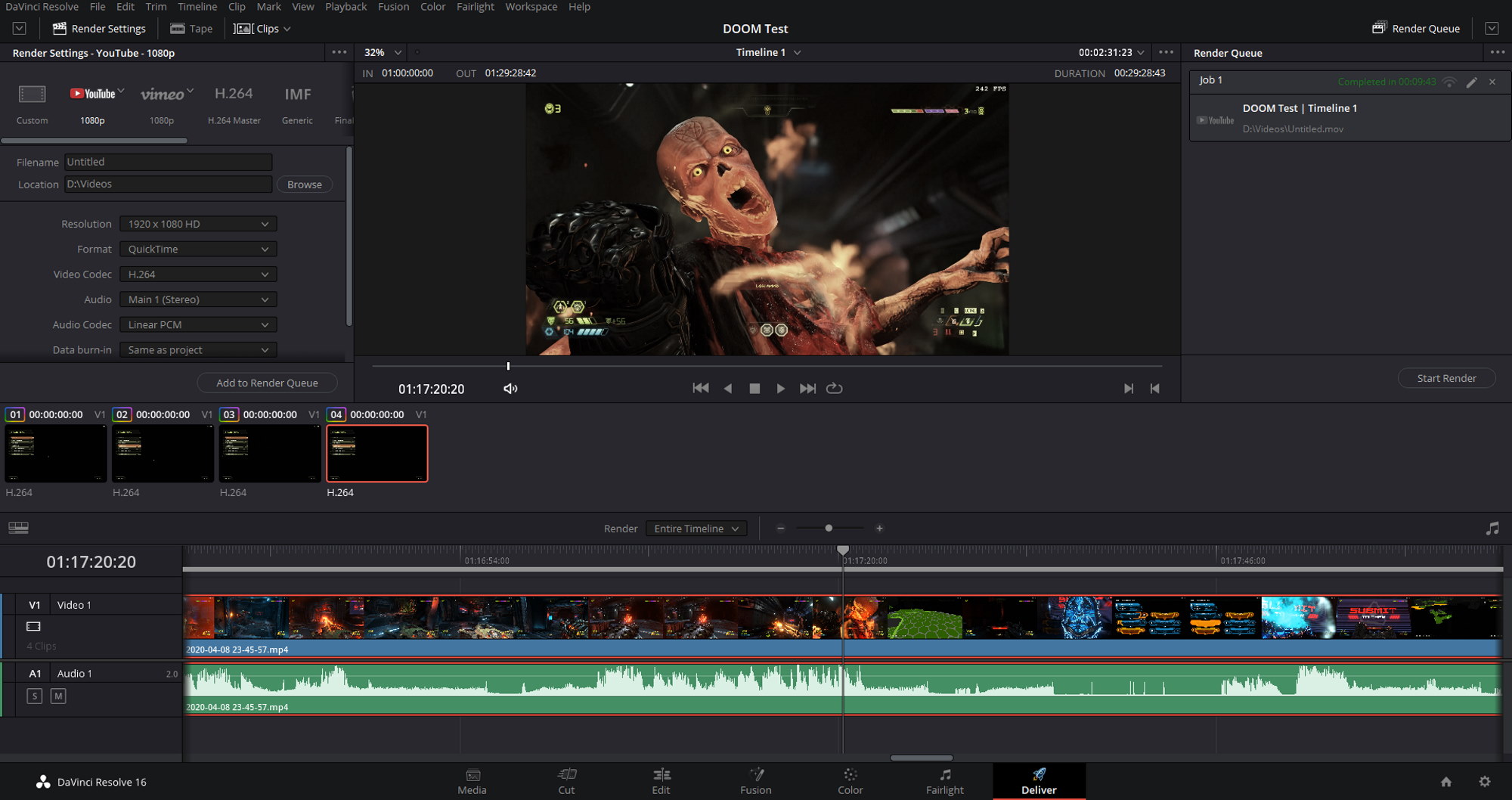Open the Render Entire Timeline dropdown
Image resolution: width=1512 pixels, height=800 pixels.
pyautogui.click(x=696, y=529)
